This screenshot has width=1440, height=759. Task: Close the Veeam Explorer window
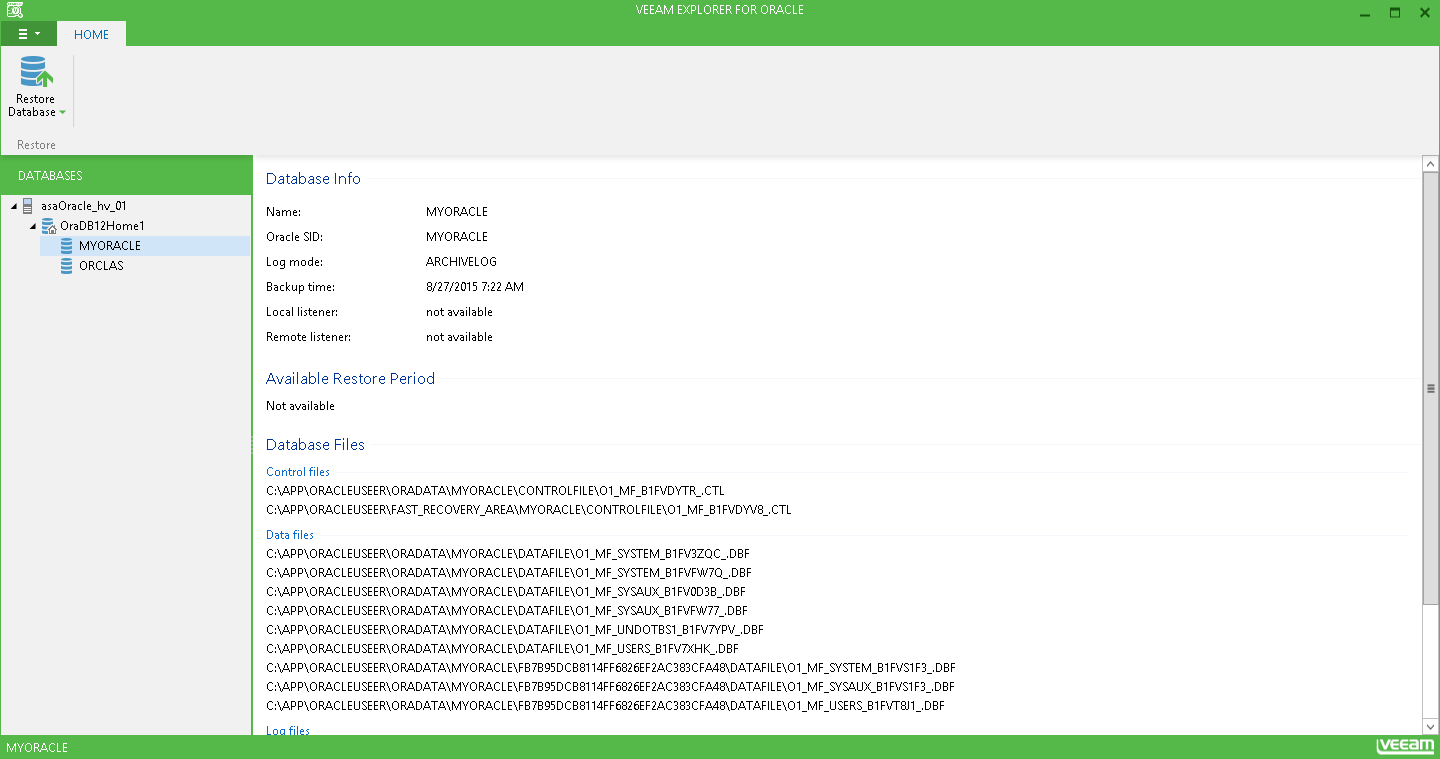point(1423,12)
